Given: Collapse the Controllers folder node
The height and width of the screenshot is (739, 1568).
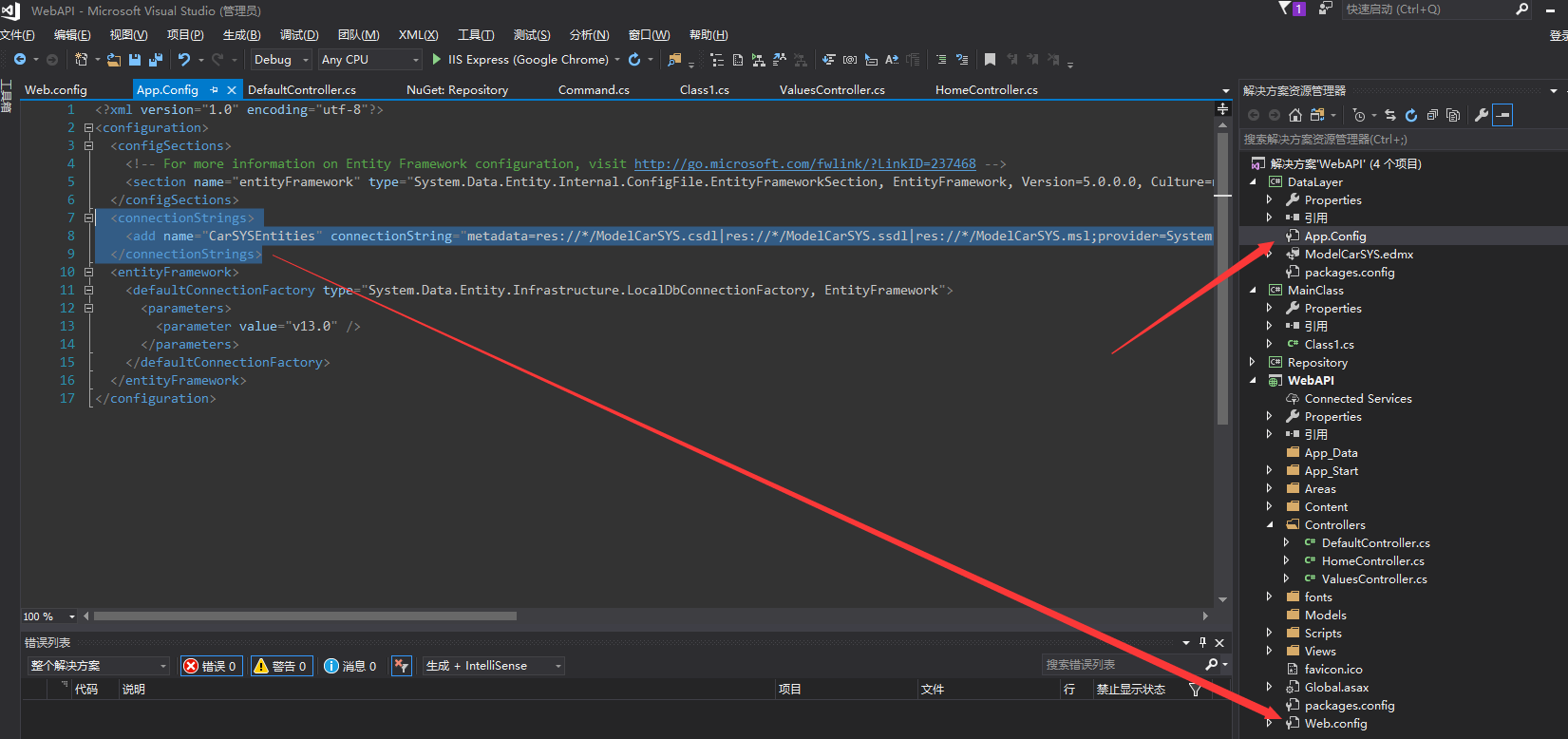Looking at the screenshot, I should pos(1270,524).
